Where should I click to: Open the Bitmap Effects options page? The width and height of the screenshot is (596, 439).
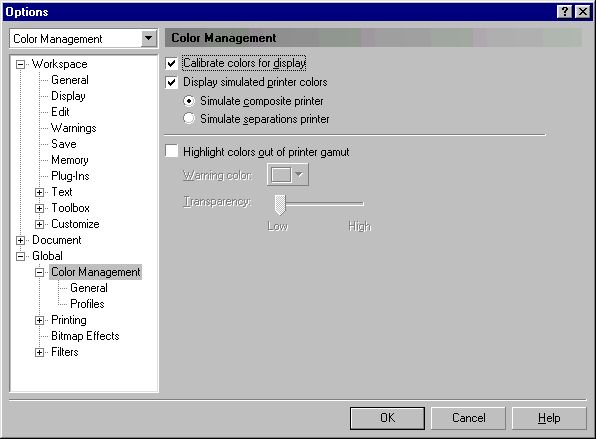click(x=85, y=336)
